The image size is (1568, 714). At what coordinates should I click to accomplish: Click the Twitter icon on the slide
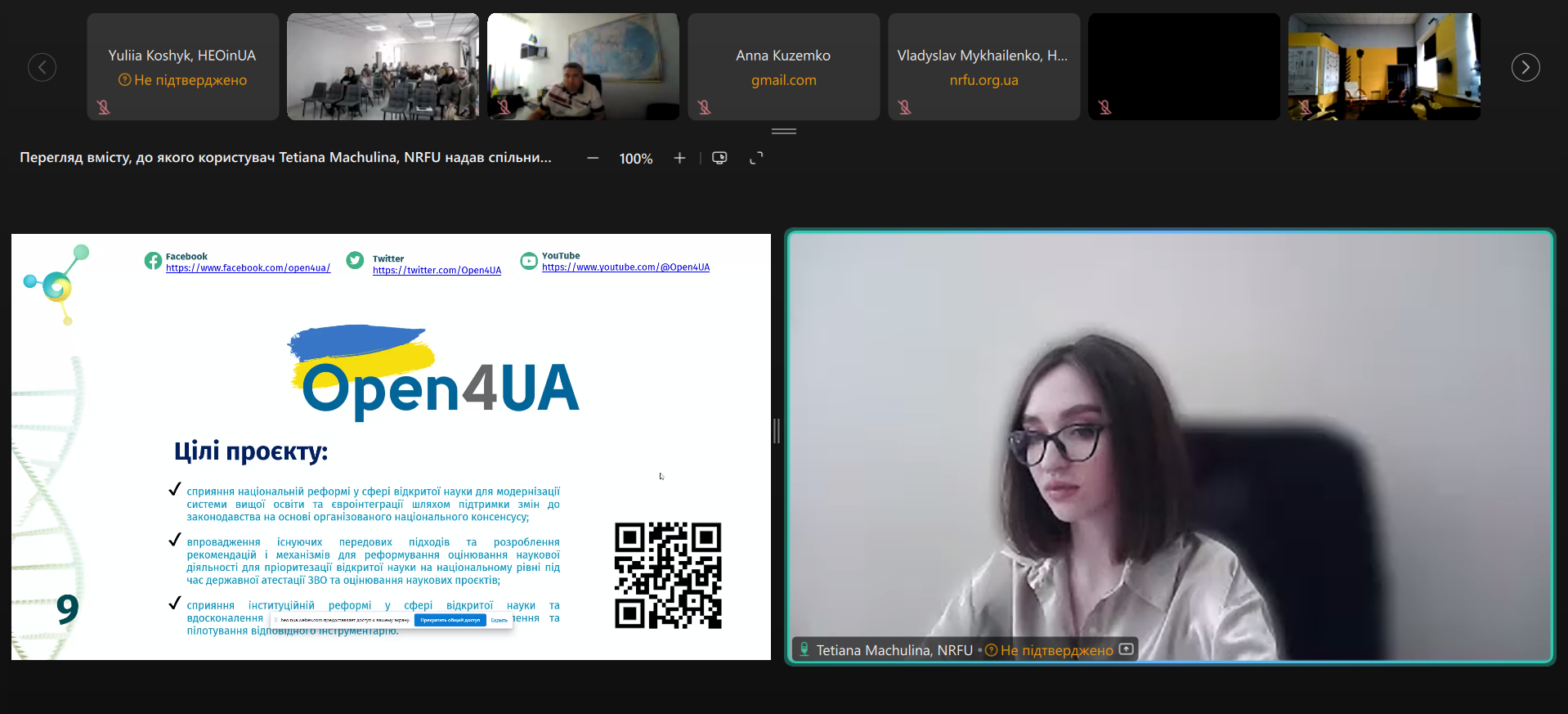click(x=355, y=261)
